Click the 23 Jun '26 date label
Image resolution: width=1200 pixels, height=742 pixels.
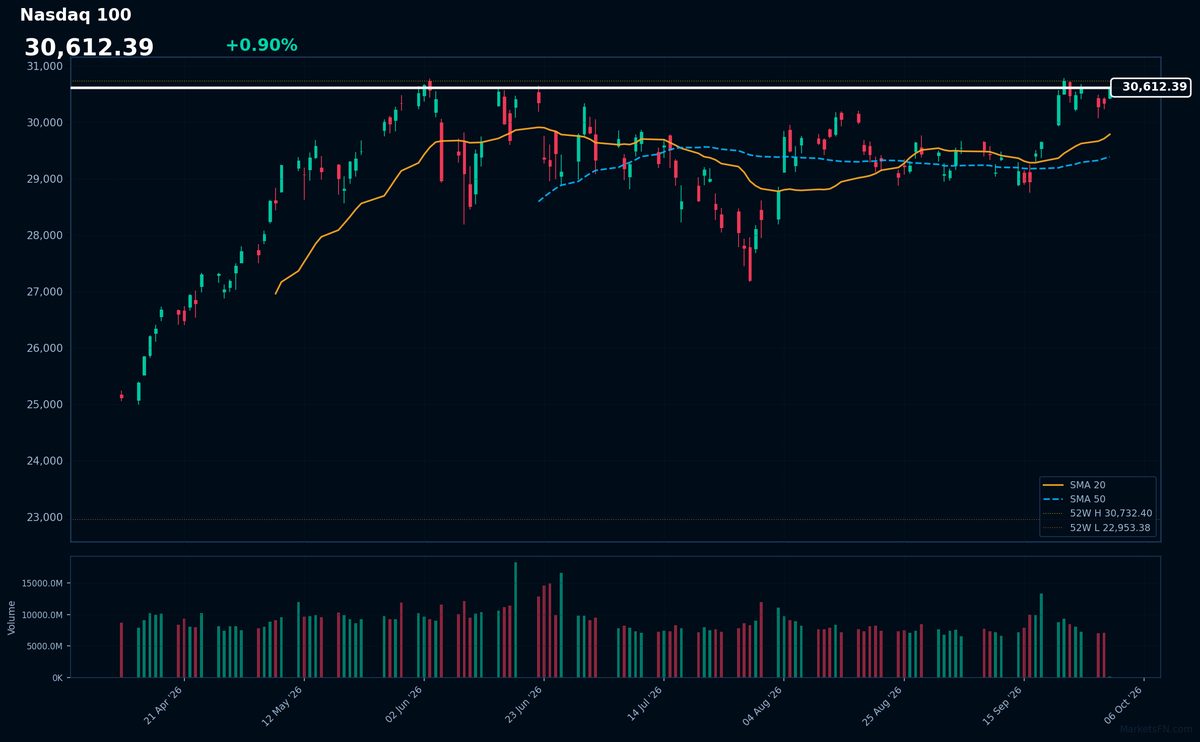click(524, 705)
